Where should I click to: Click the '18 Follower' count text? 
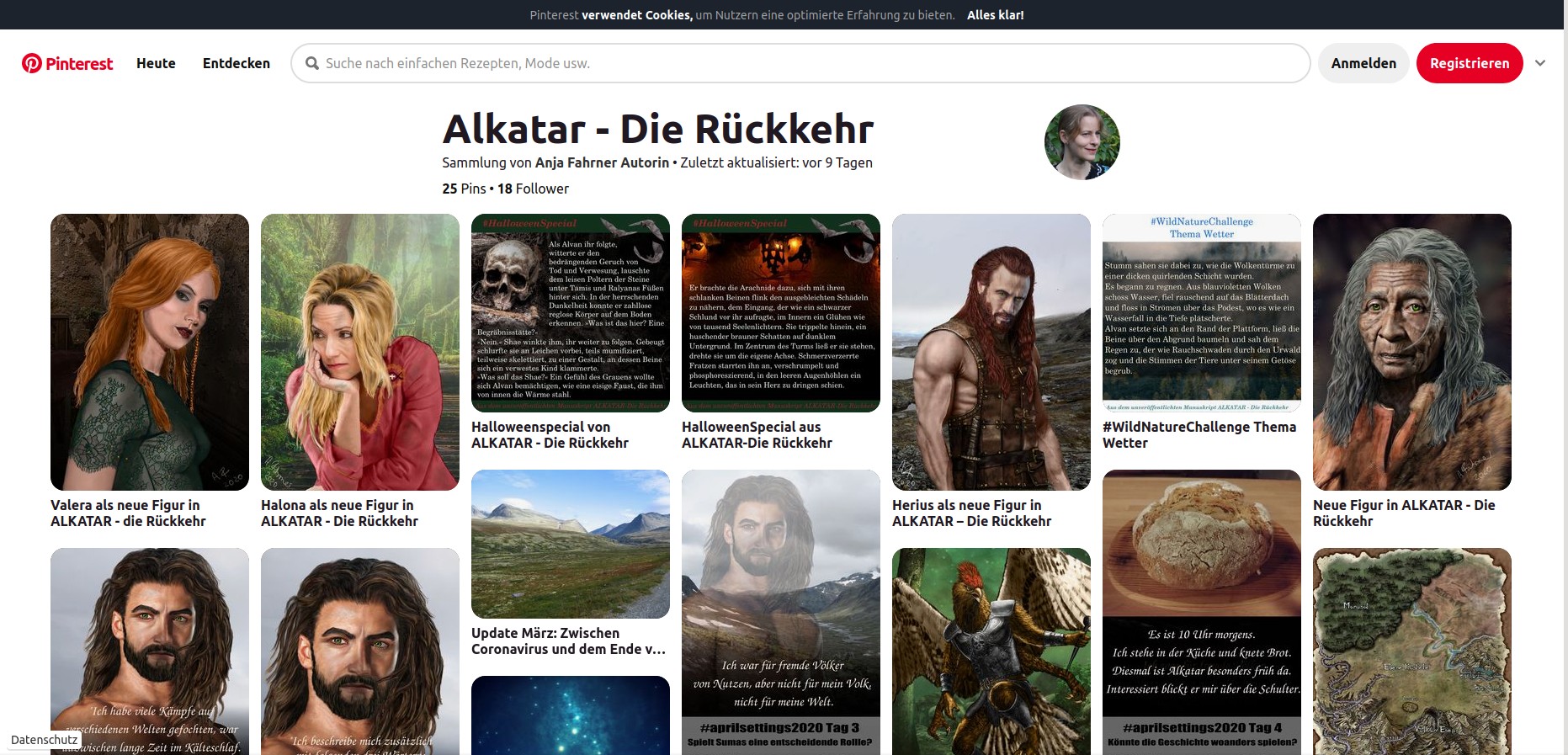tap(533, 189)
